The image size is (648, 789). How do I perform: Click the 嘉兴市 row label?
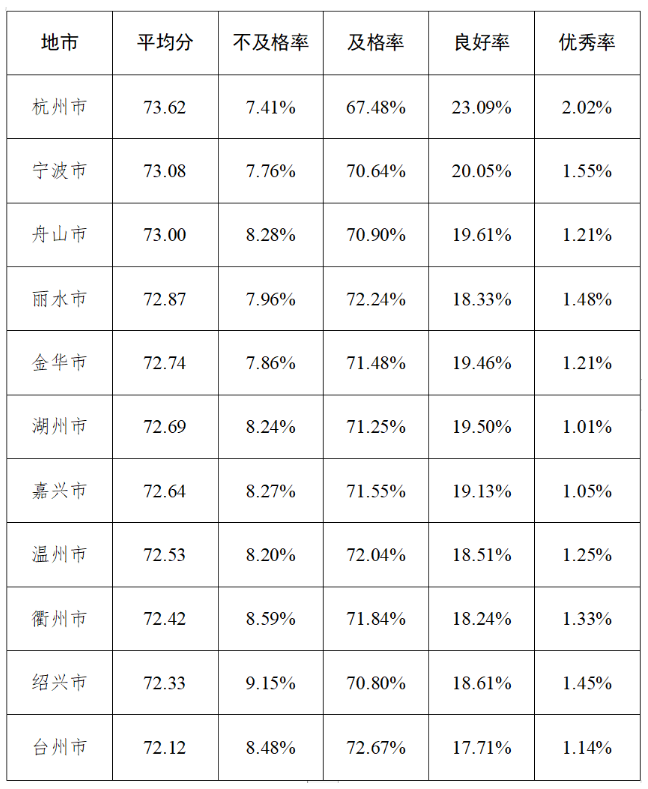(x=59, y=491)
